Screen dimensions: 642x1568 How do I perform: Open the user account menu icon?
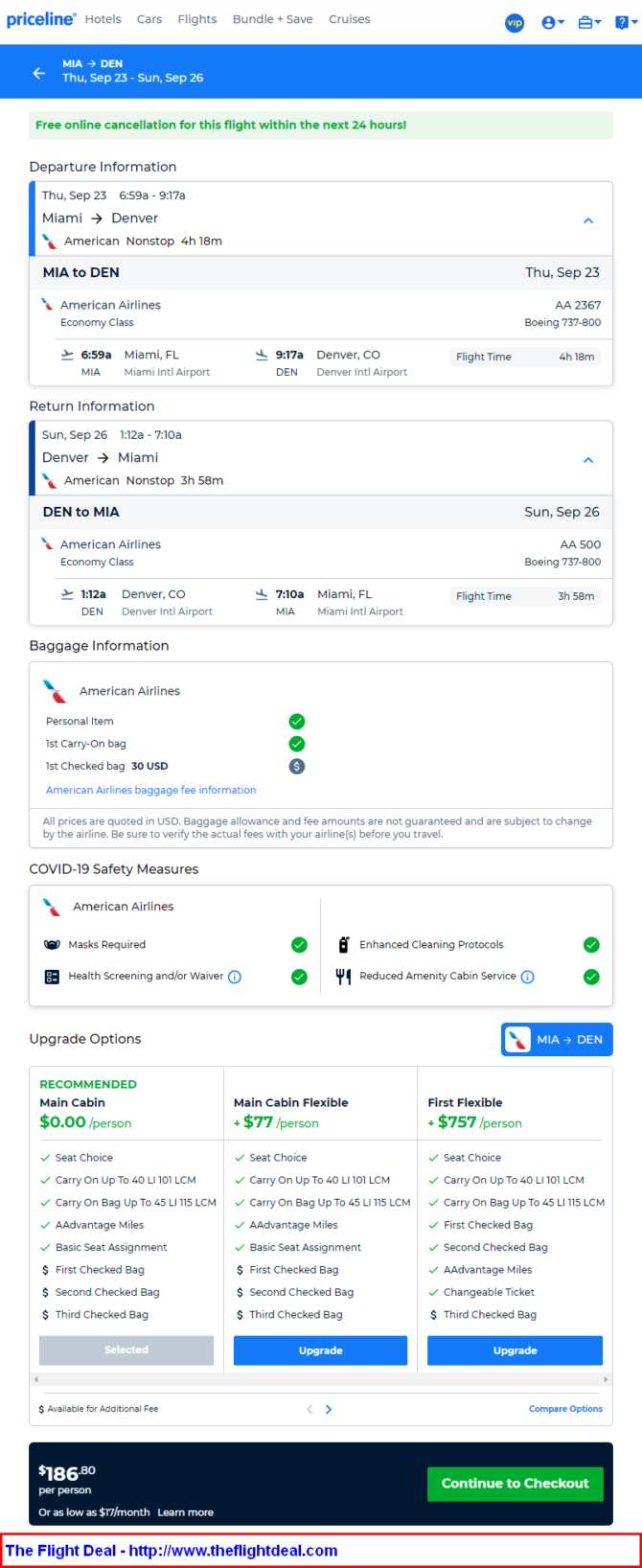pos(552,22)
